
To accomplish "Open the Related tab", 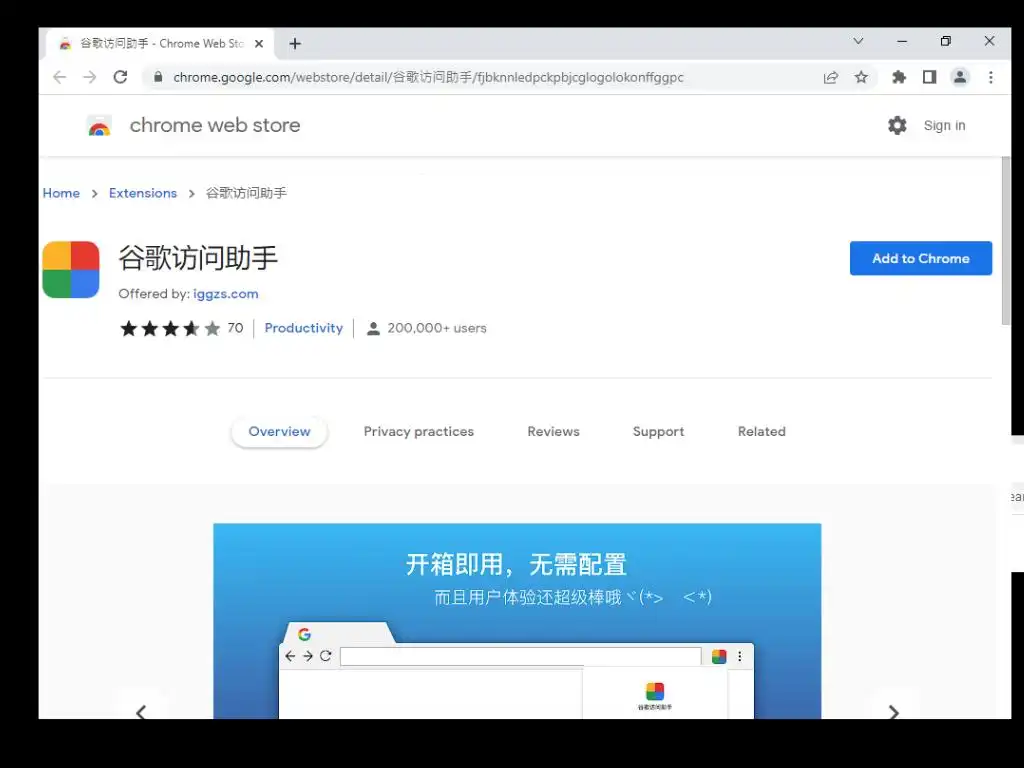I will 761,432.
